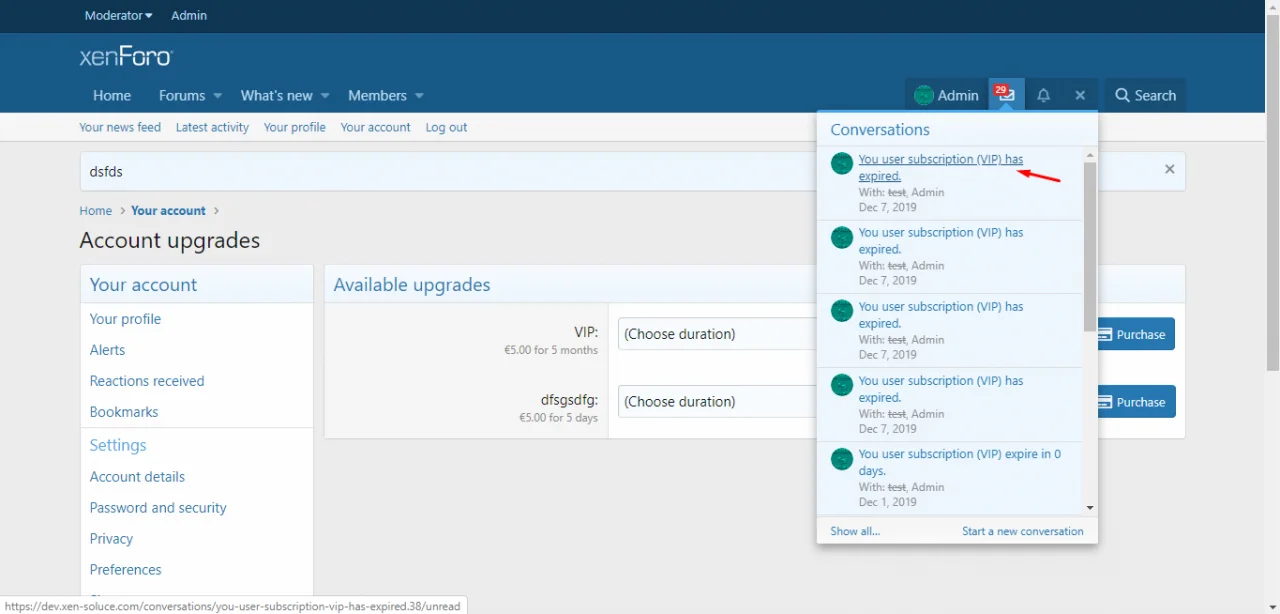Click the alerts bell icon
This screenshot has height=614, width=1280.
click(1043, 95)
